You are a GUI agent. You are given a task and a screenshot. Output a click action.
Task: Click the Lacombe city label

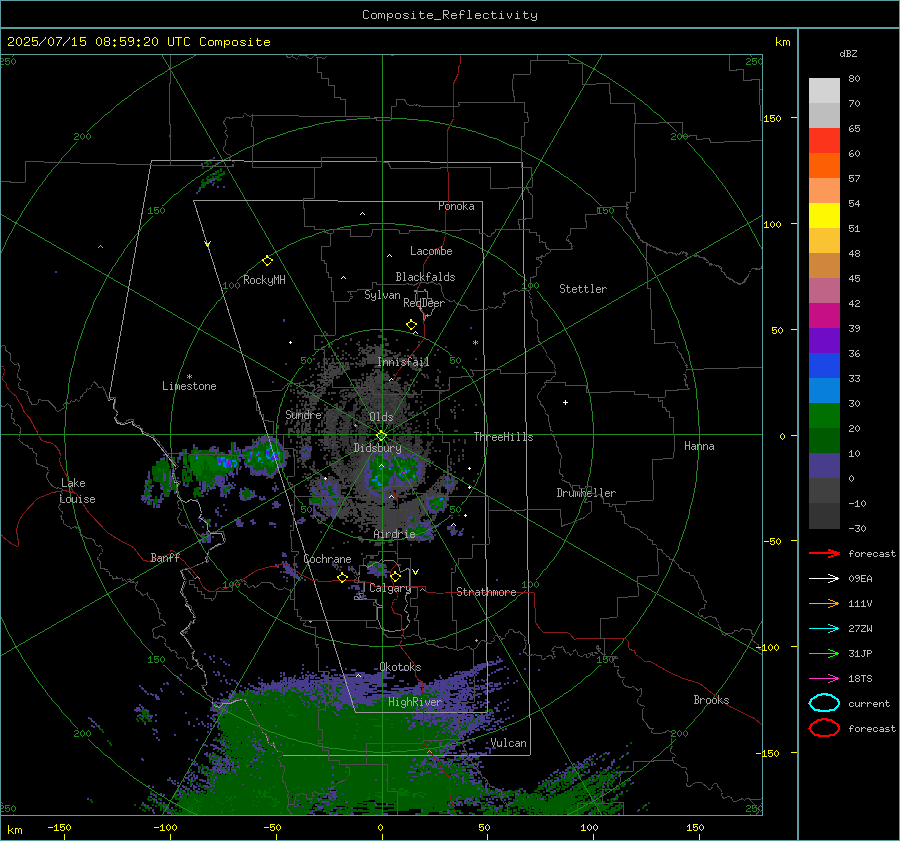431,251
